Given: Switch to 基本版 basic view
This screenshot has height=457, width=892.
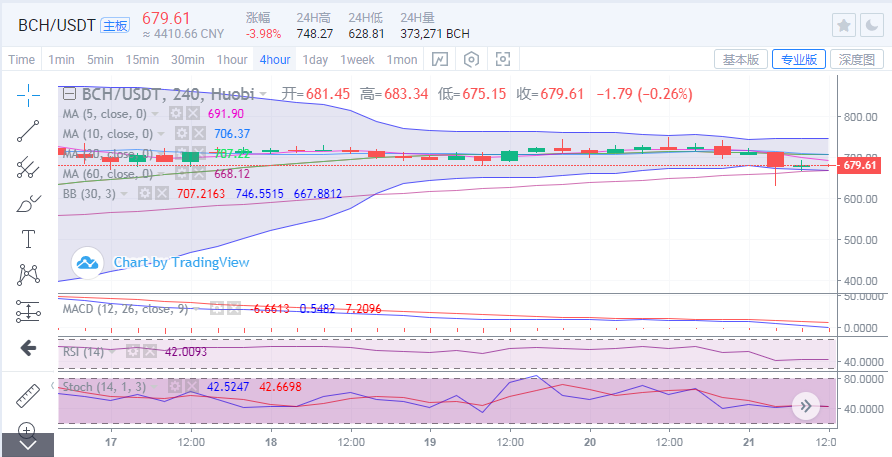Looking at the screenshot, I should pos(740,59).
